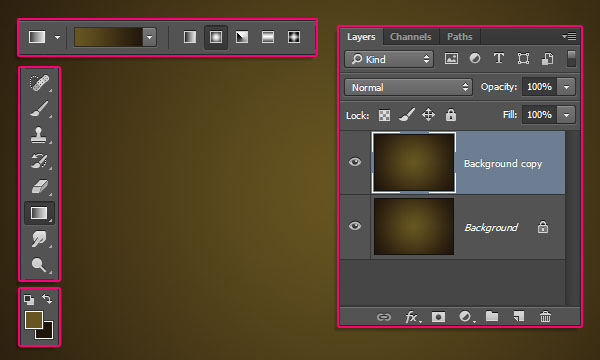
Task: Expand the gradient picker arrow
Action: point(149,37)
